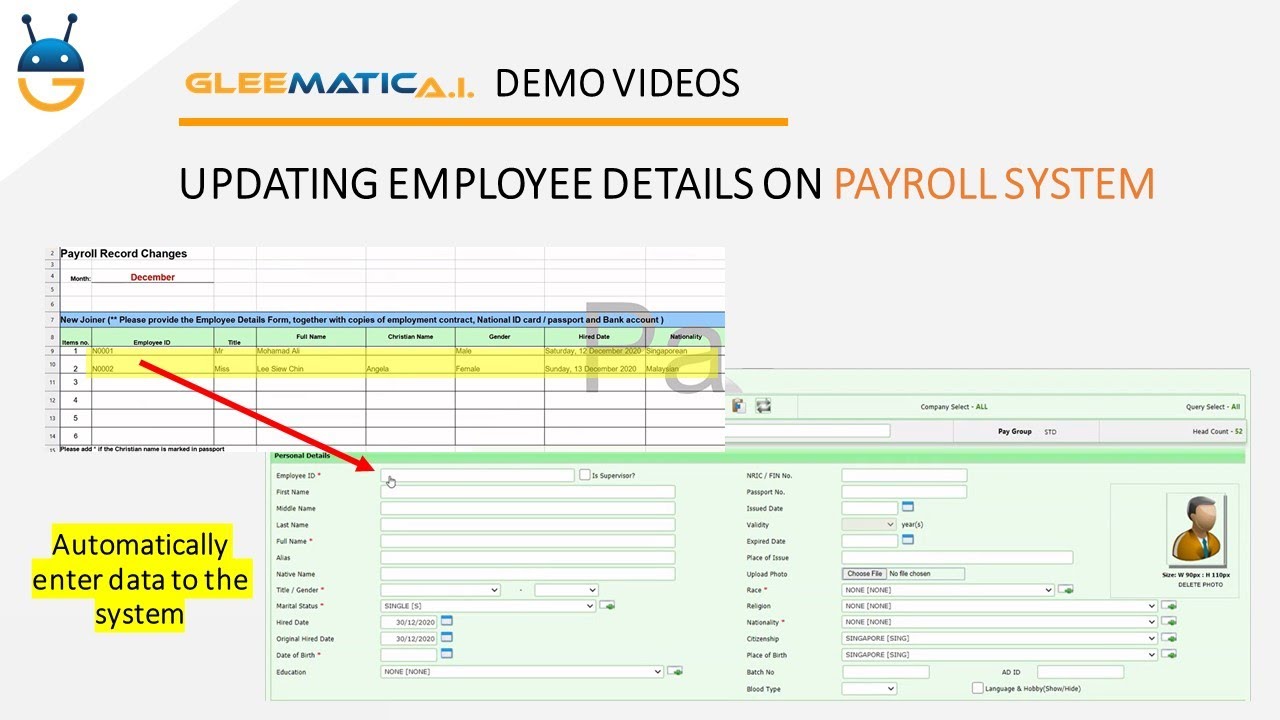1280x720 pixels.
Task: Open the Nationality dropdown in the form
Action: tap(1000, 622)
